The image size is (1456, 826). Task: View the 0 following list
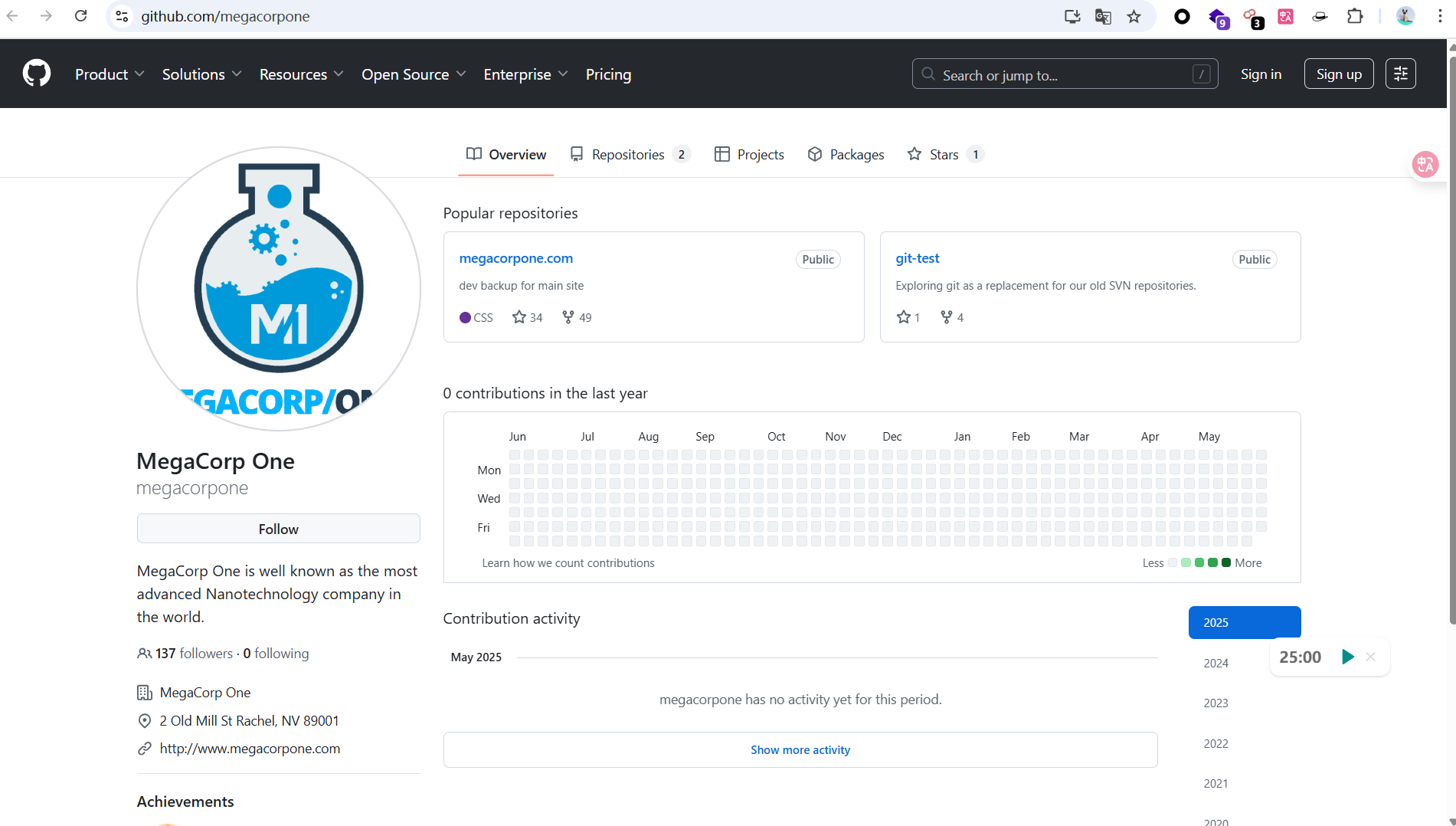[276, 654]
